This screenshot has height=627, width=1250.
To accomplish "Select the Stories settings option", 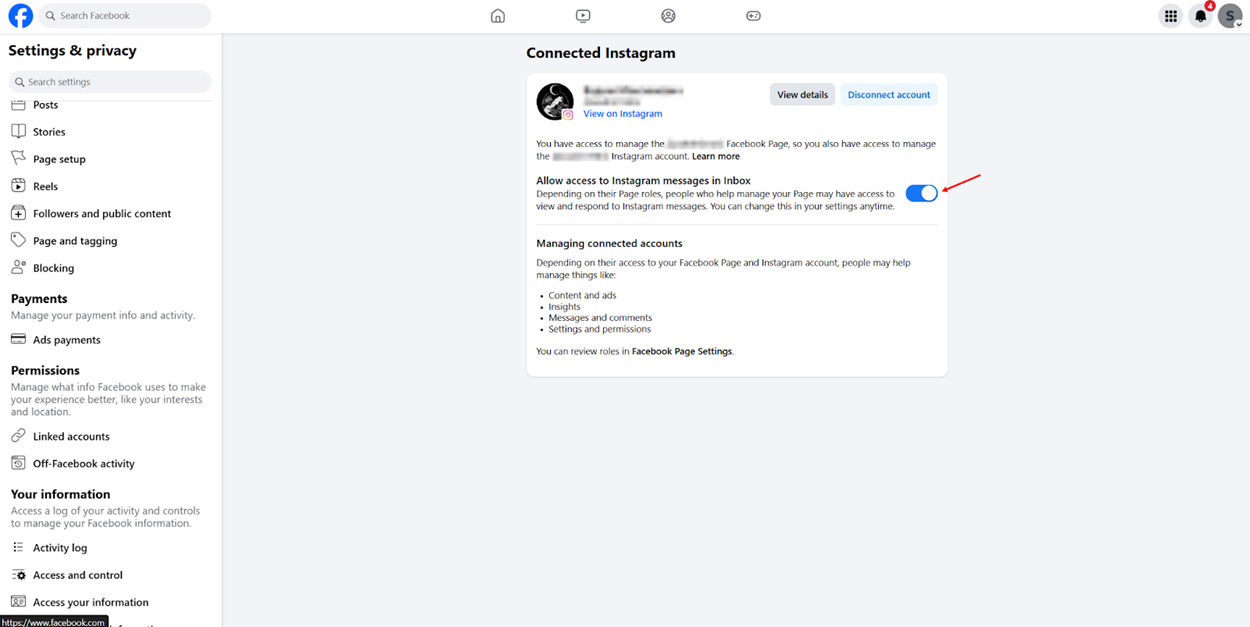I will tap(50, 131).
